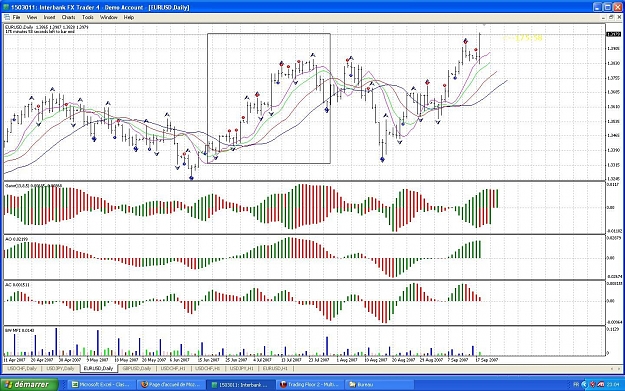The image size is (625, 391).
Task: Click the 20 Aug 2007 date label
Action: coord(403,360)
